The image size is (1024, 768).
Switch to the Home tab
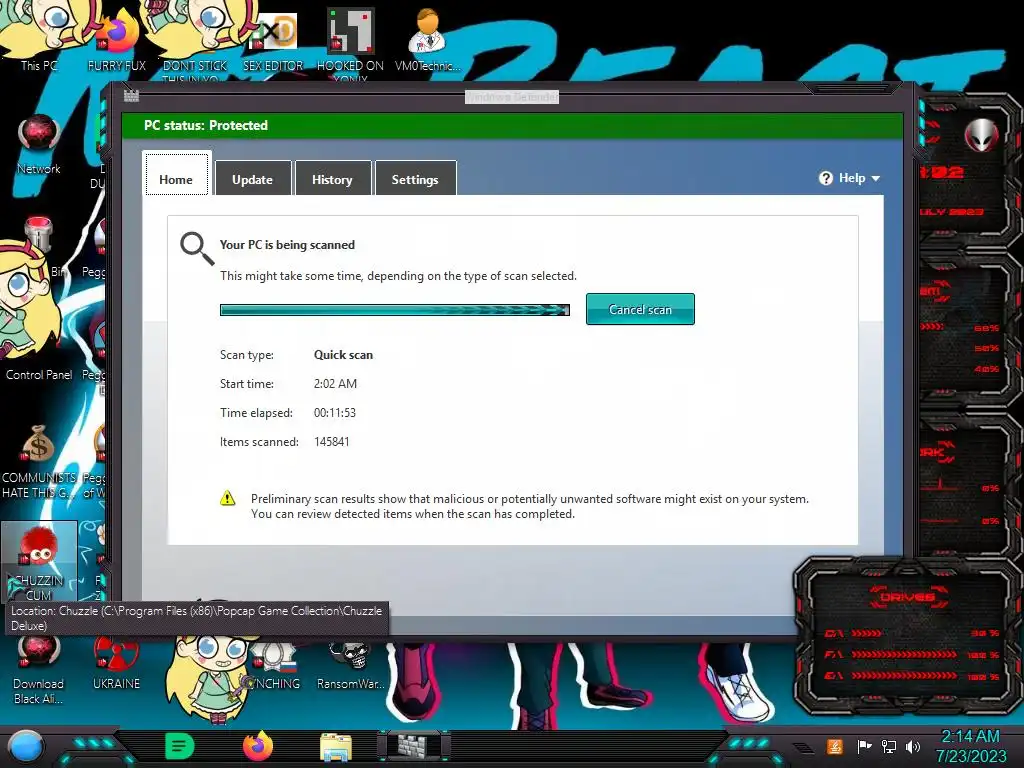(176, 174)
